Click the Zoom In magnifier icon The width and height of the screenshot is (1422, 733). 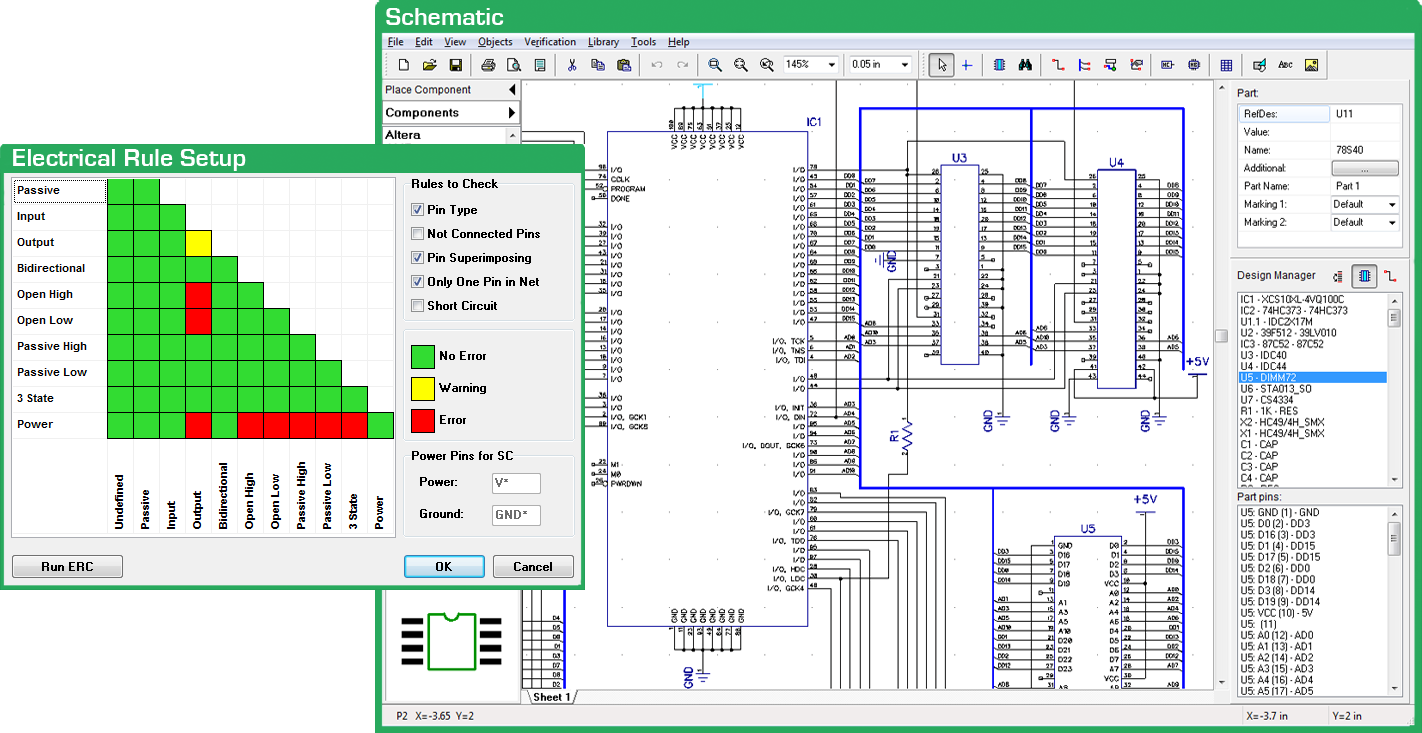(715, 65)
